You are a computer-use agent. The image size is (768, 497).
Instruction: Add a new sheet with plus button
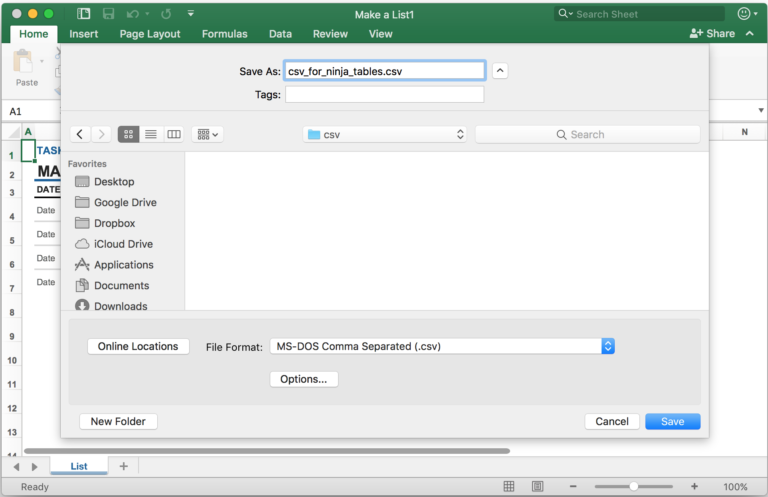tap(124, 466)
